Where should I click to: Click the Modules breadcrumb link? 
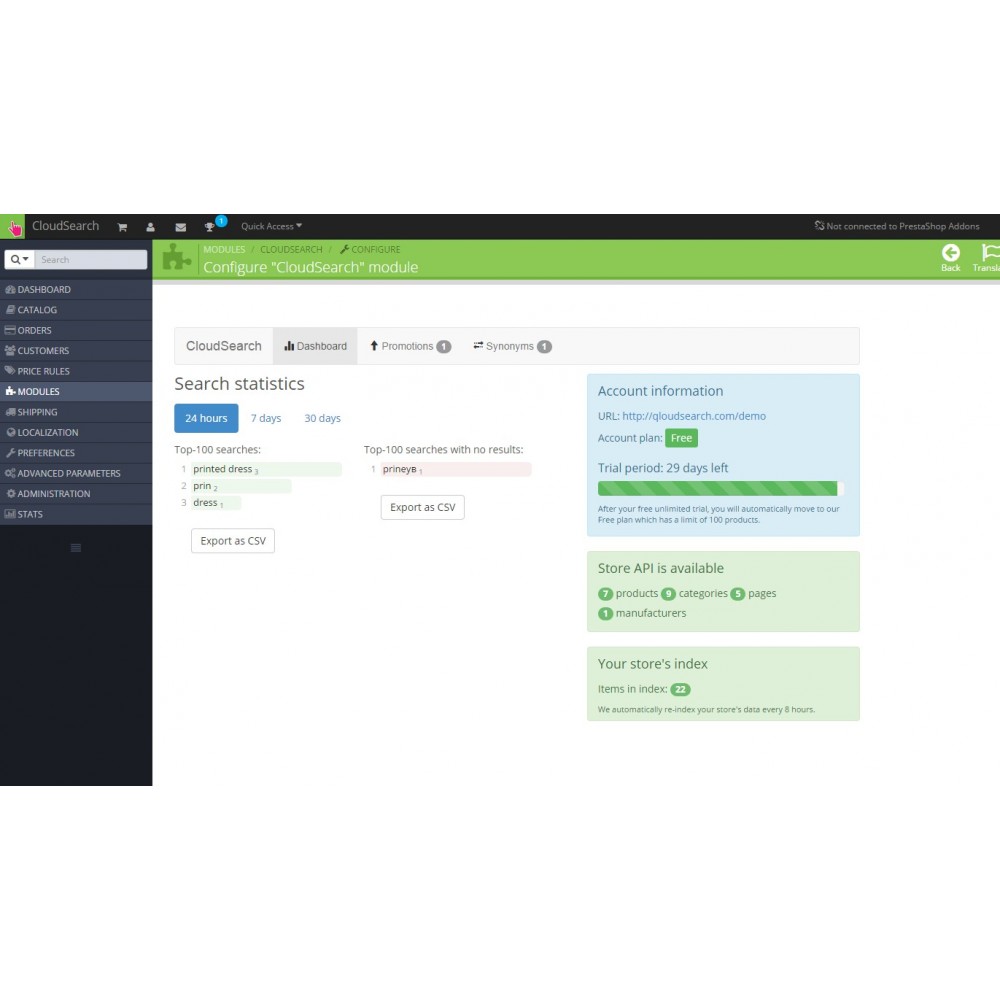coord(224,249)
